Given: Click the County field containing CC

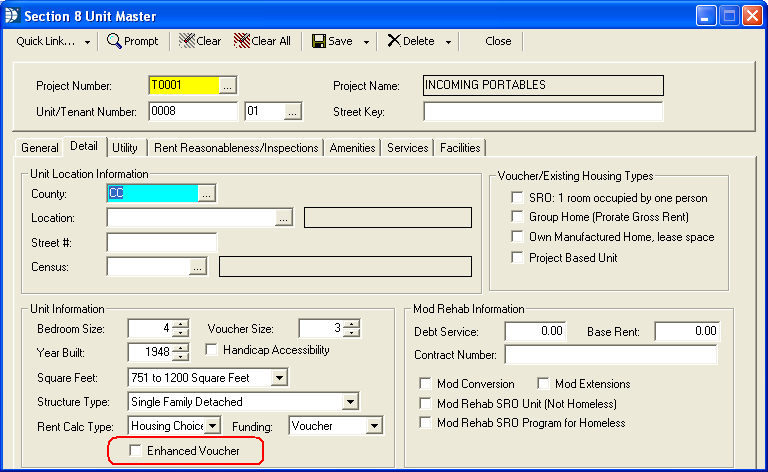Looking at the screenshot, I should point(153,194).
